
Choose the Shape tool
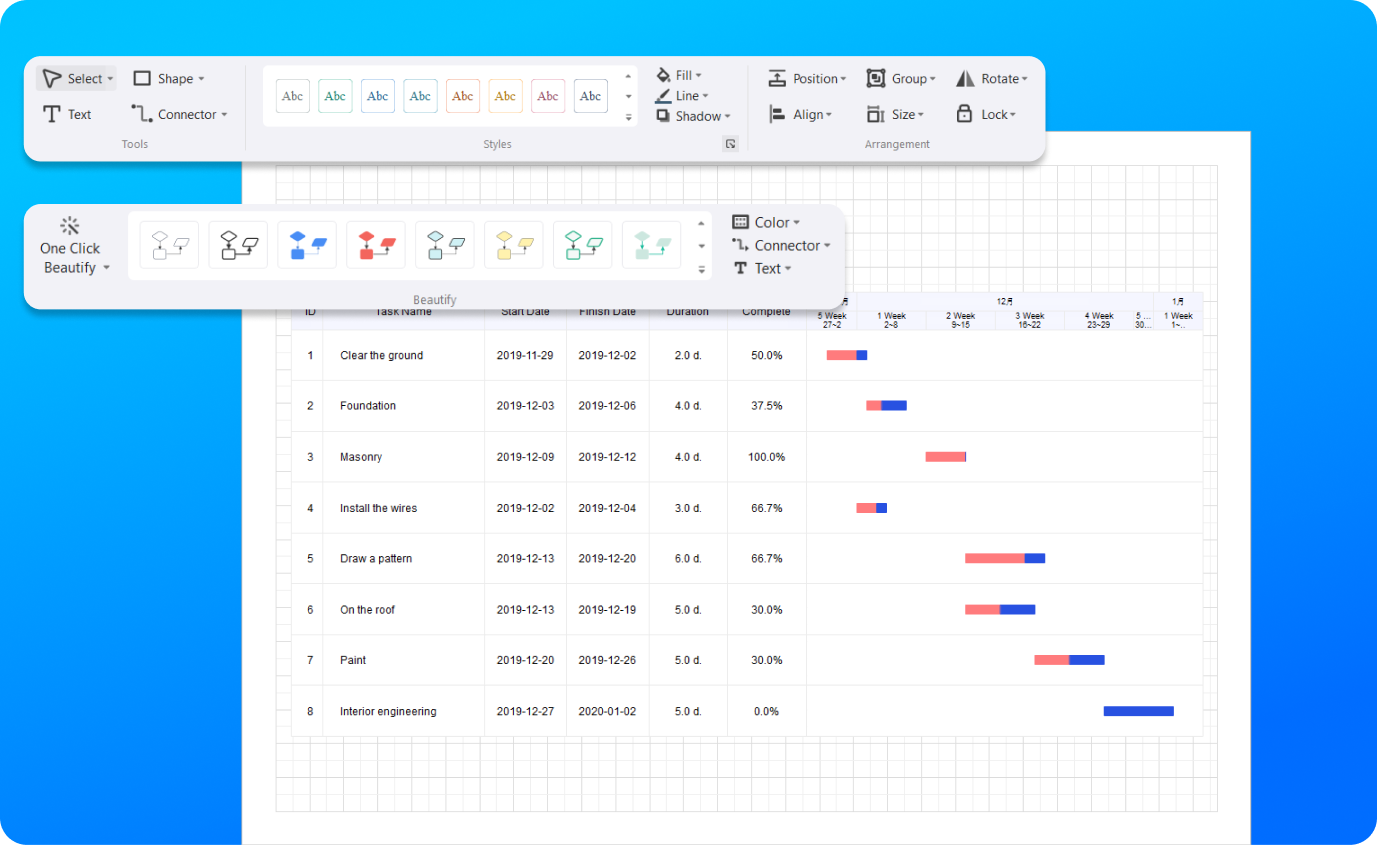tap(169, 78)
